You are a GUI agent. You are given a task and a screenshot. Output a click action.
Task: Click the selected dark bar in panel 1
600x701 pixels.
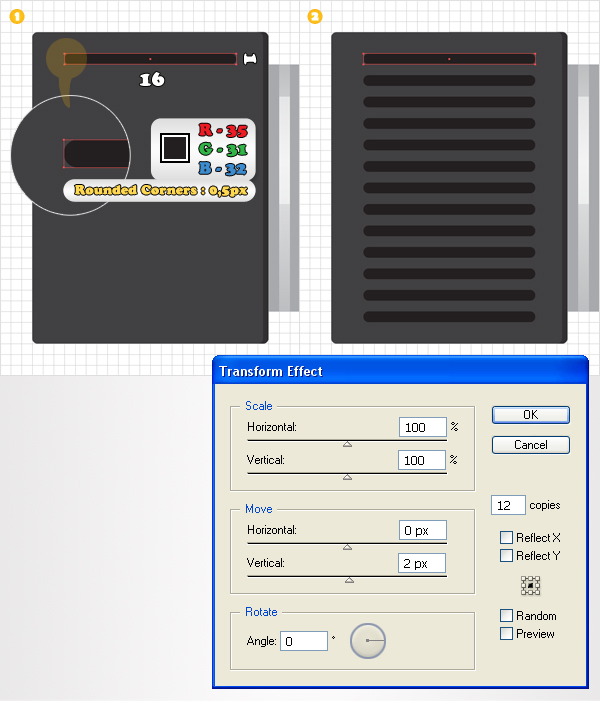point(150,59)
